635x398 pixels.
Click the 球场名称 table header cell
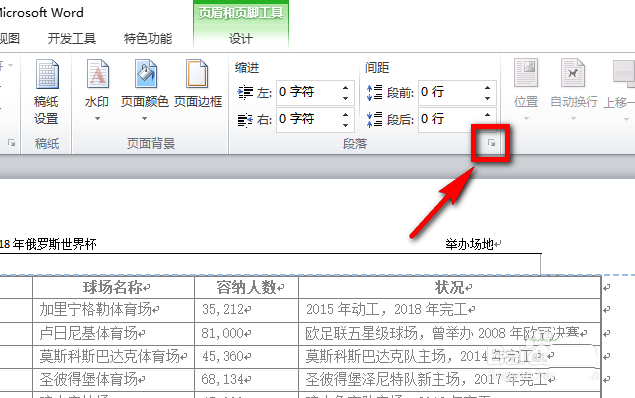113,287
